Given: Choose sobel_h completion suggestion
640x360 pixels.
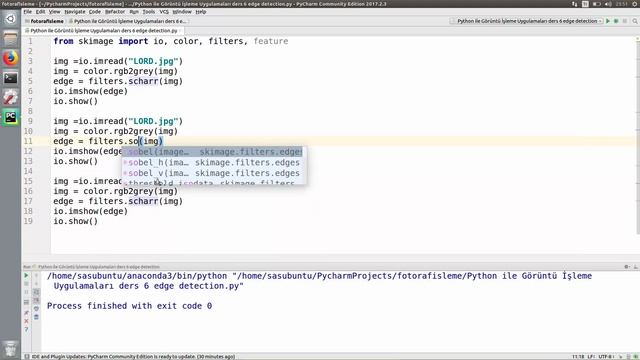Looking at the screenshot, I should [x=212, y=162].
